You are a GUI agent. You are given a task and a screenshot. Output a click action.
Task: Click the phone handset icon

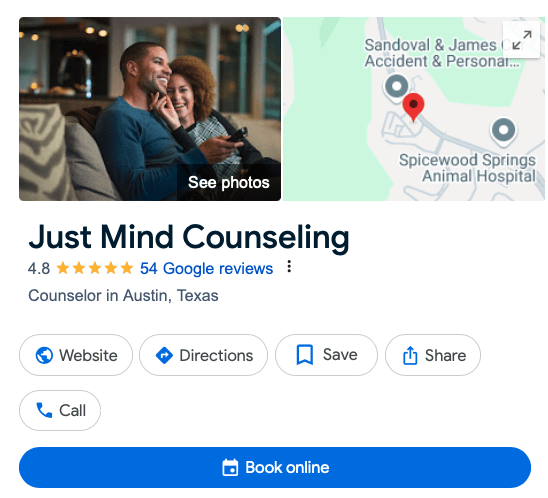44,410
